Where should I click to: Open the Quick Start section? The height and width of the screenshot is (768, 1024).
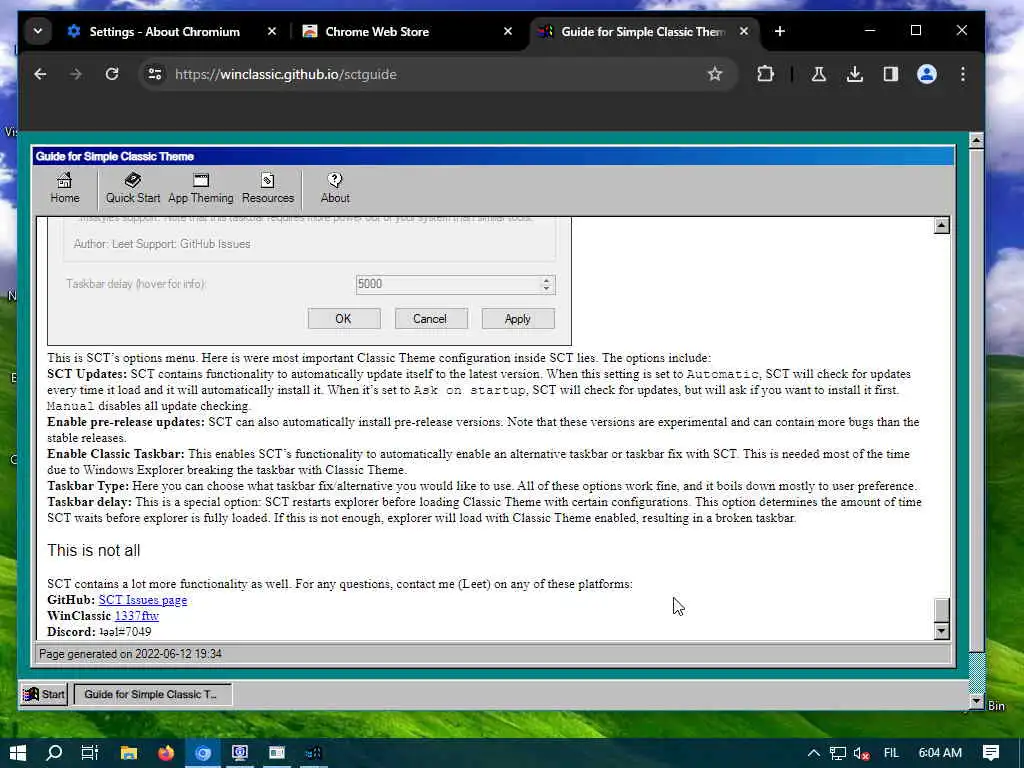point(133,188)
